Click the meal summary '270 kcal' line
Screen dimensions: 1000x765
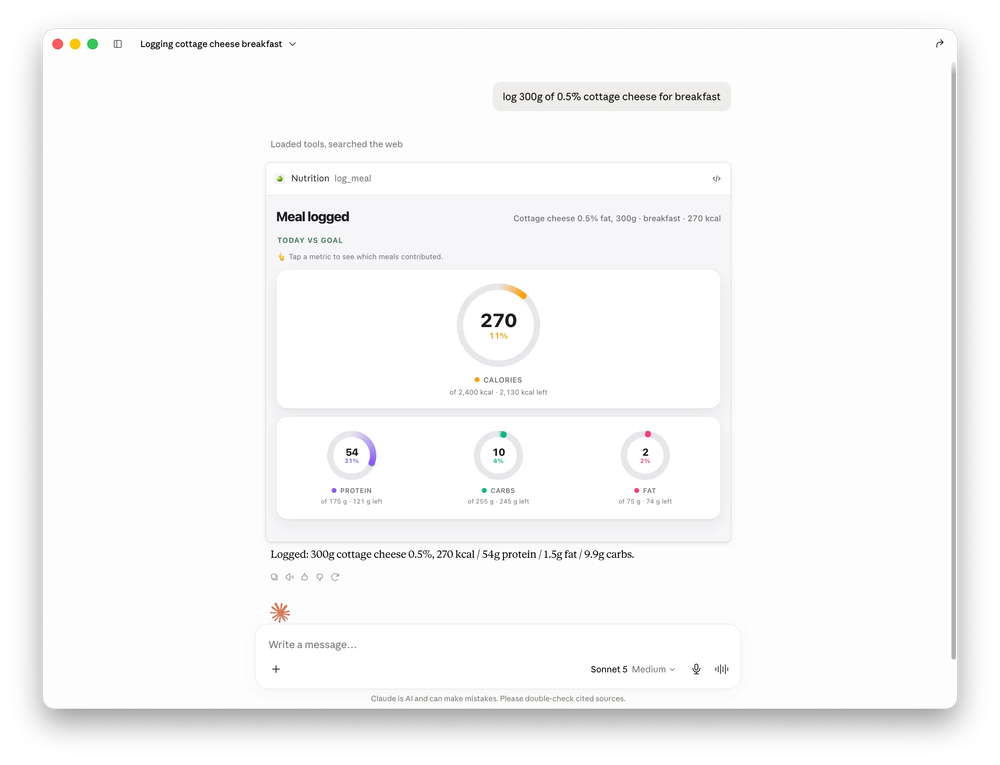pyautogui.click(x=617, y=219)
